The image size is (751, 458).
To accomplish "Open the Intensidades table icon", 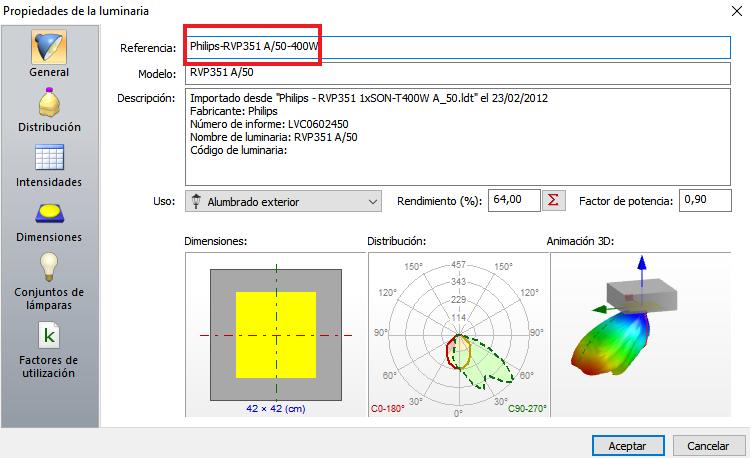I will (x=49, y=157).
